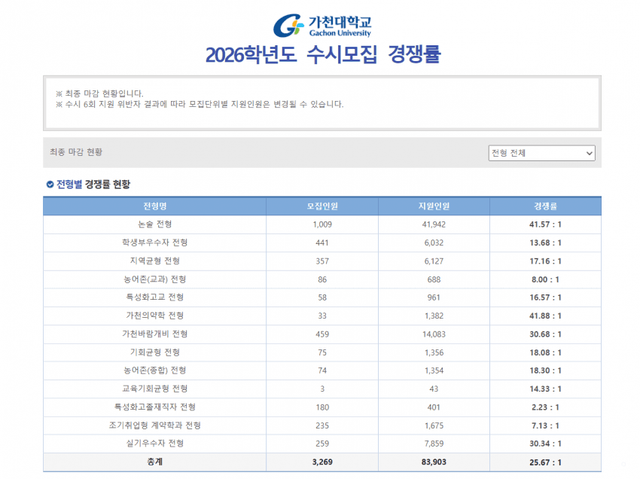The image size is (640, 479).
Task: Select the 학생부우수자 전형 row name
Action: click(x=154, y=243)
